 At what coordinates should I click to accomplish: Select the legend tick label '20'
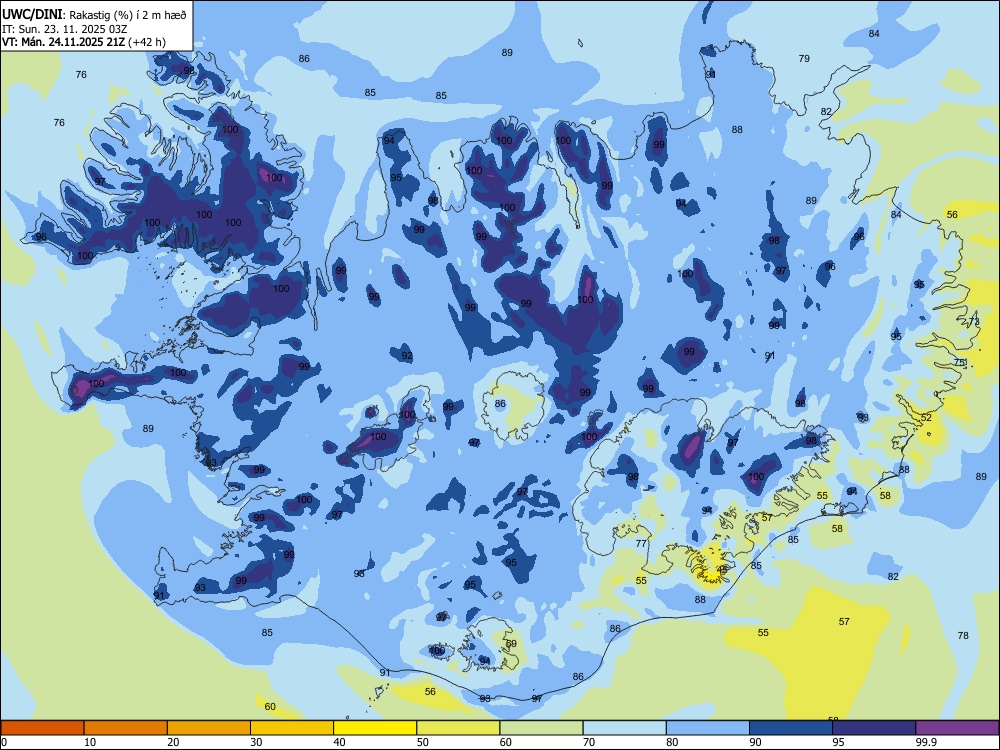(173, 742)
